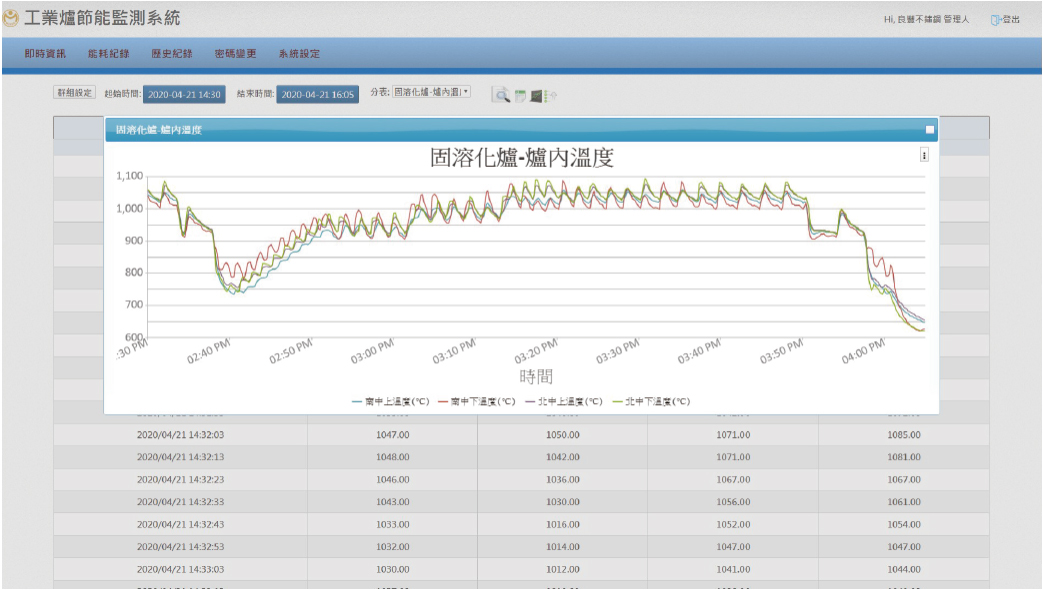Image resolution: width=1043 pixels, height=590 pixels.
Task: Click the 1036.00 value in the table
Action: (563, 480)
